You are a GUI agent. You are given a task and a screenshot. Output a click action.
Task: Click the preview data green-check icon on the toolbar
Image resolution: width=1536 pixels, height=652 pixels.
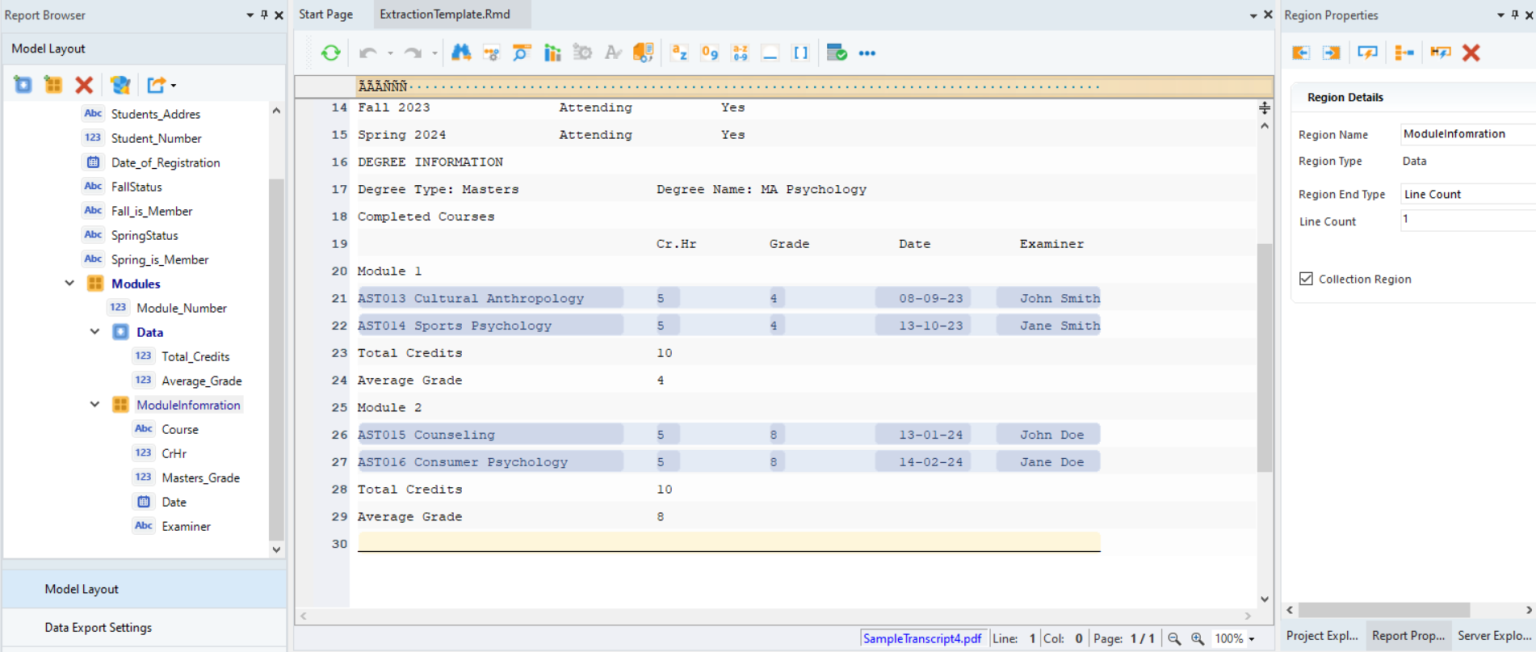[837, 52]
